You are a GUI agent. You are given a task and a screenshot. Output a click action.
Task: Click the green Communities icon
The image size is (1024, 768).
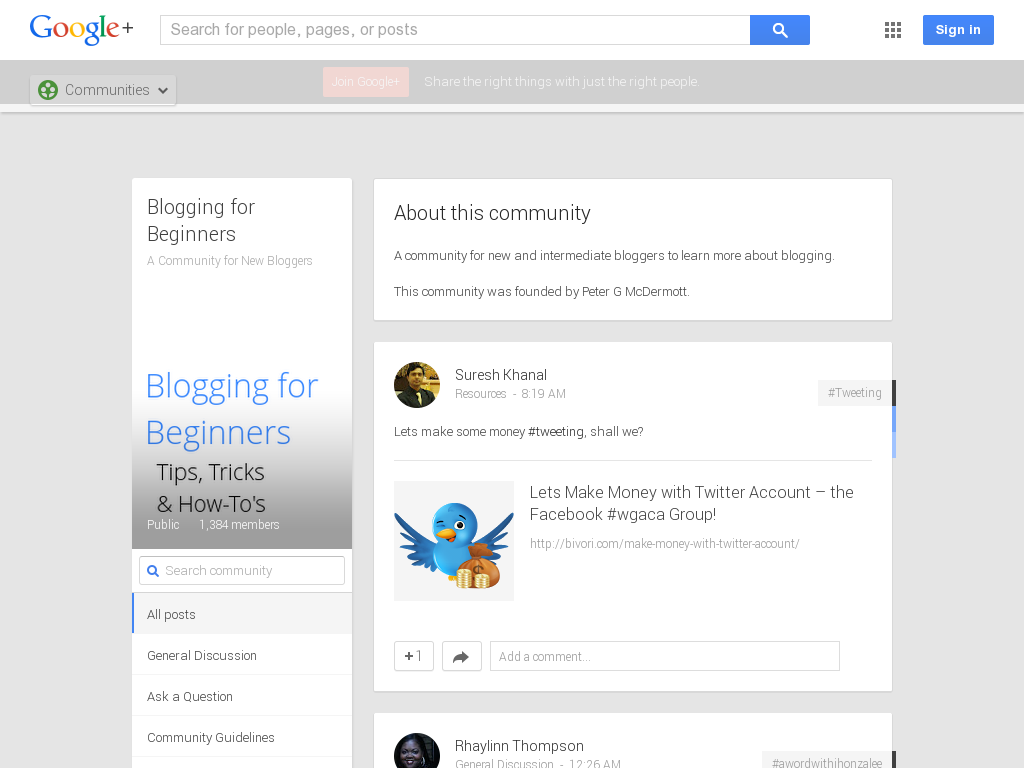click(x=48, y=90)
